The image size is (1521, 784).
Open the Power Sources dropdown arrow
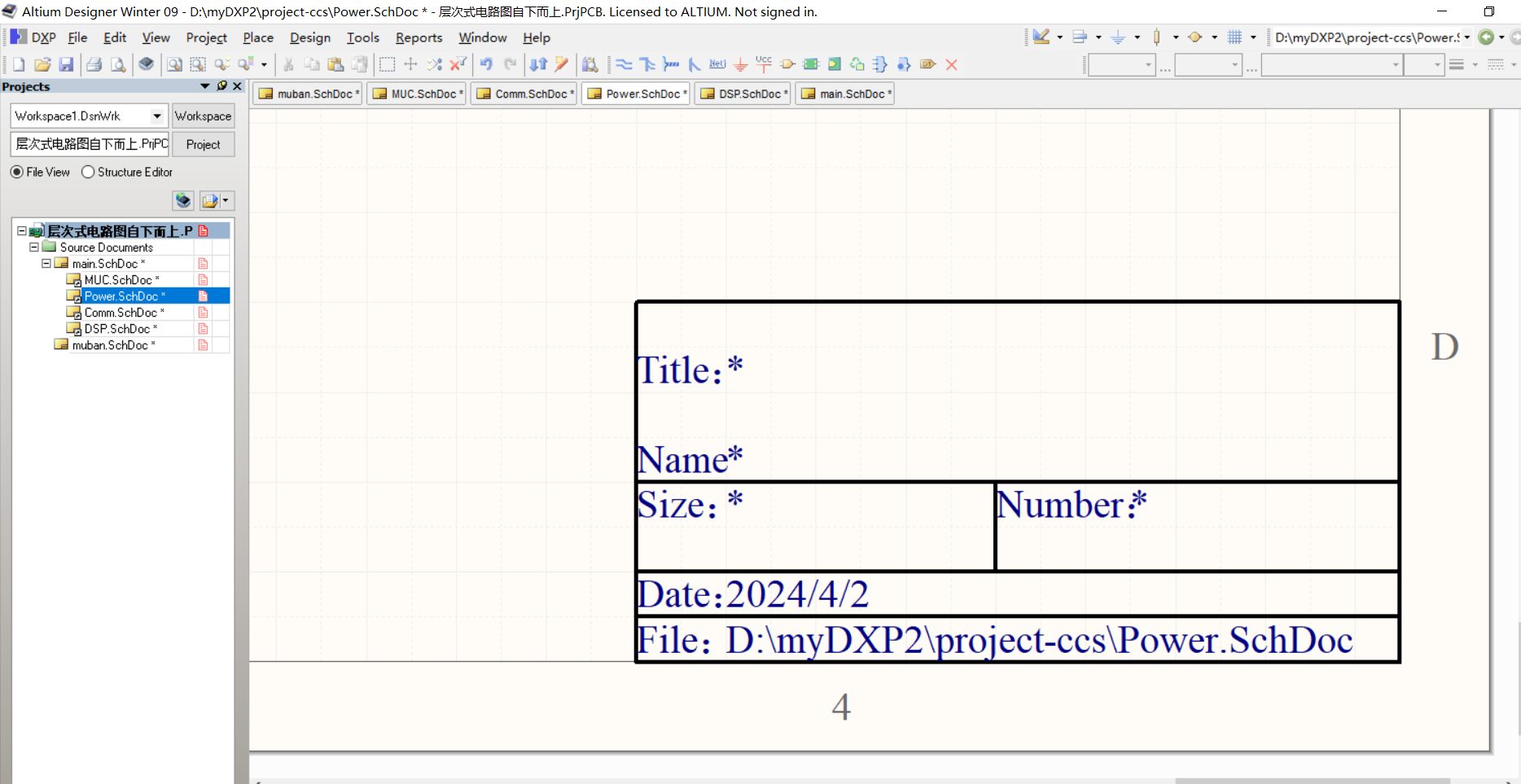pyautogui.click(x=1137, y=37)
